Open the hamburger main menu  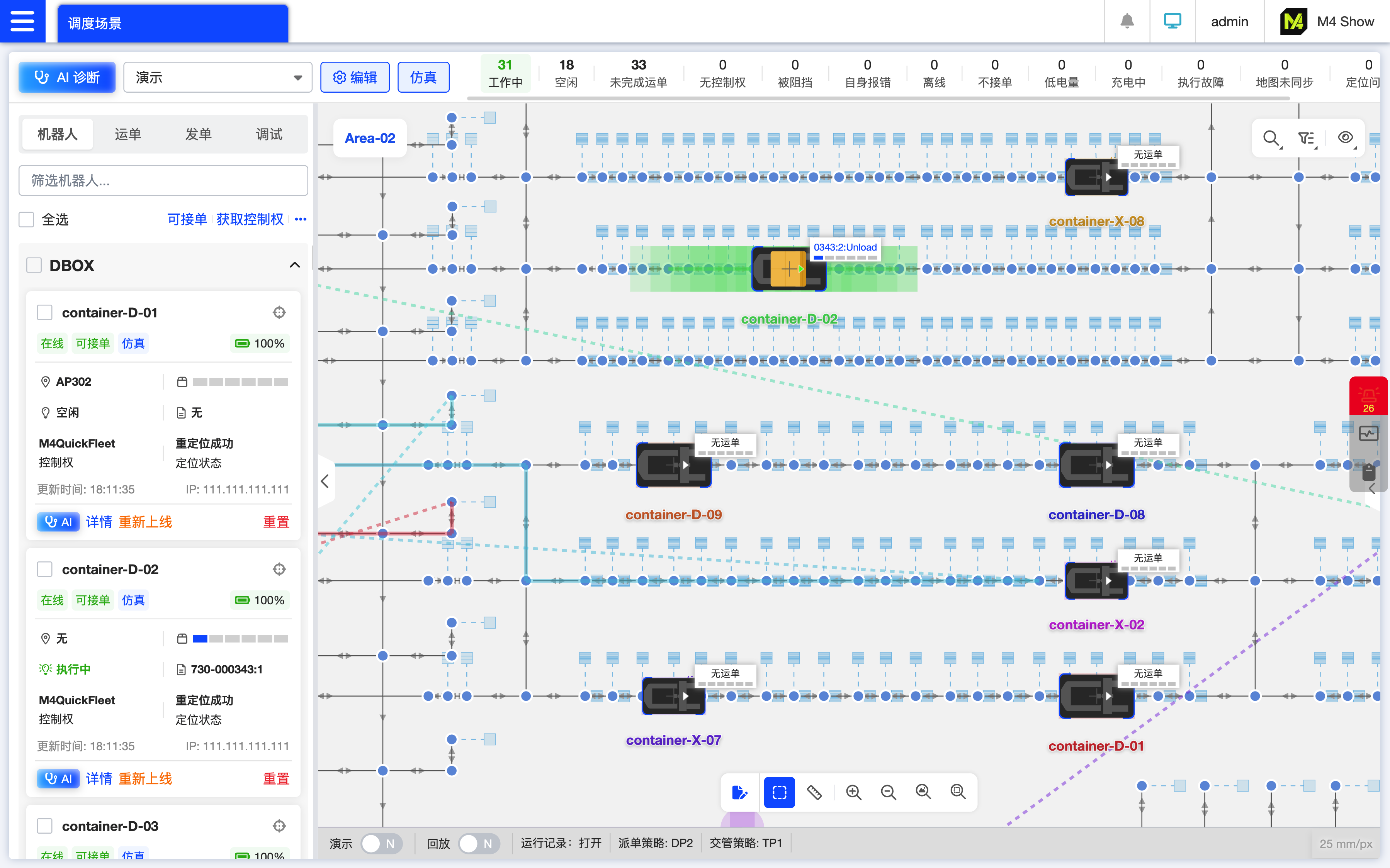(x=22, y=21)
